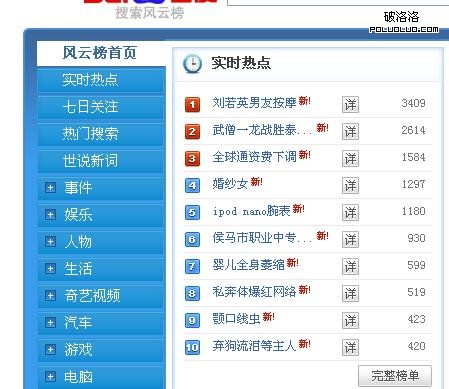The image size is (449, 389).
Task: Expand the 汽车 category plus icon
Action: 50,323
